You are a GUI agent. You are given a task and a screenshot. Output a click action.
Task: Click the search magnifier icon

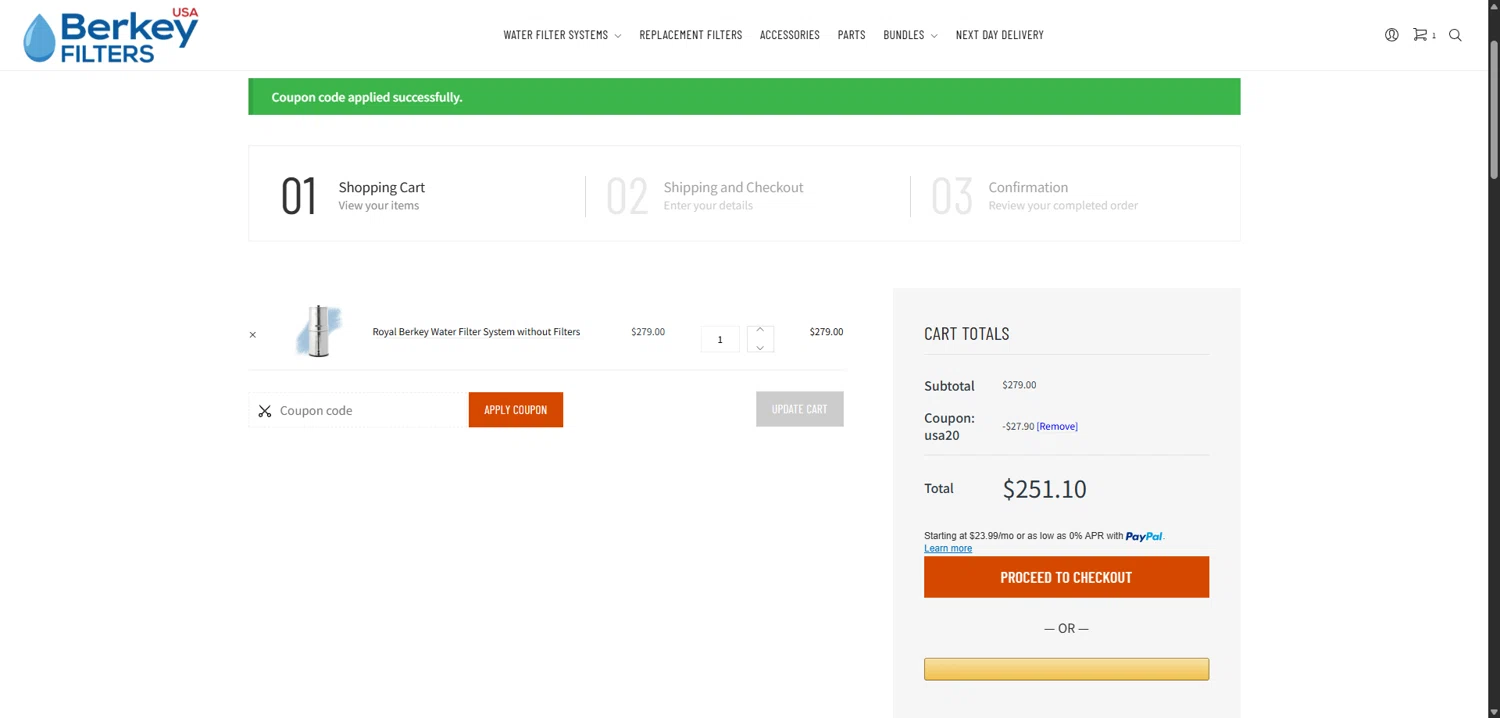coord(1455,35)
